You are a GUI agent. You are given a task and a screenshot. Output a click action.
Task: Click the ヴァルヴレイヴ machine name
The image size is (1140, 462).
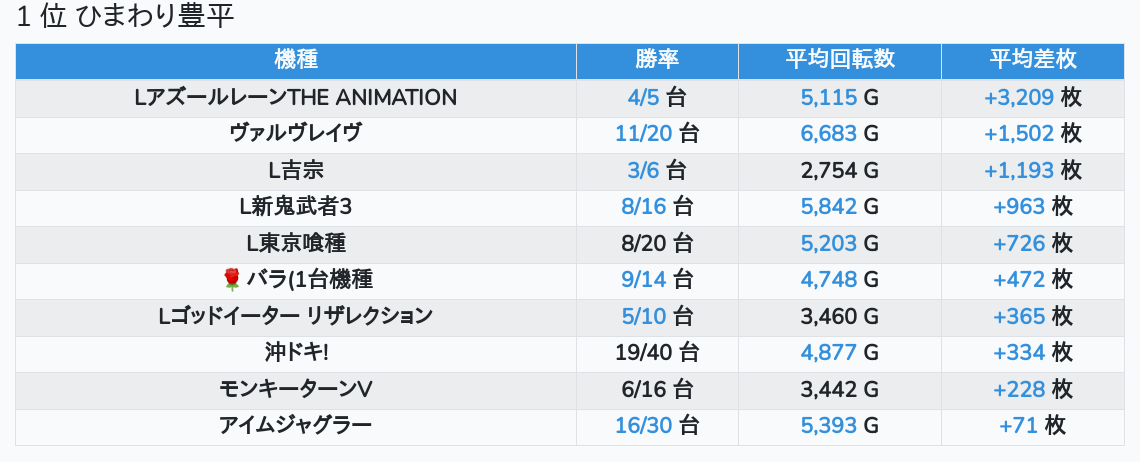click(x=296, y=134)
